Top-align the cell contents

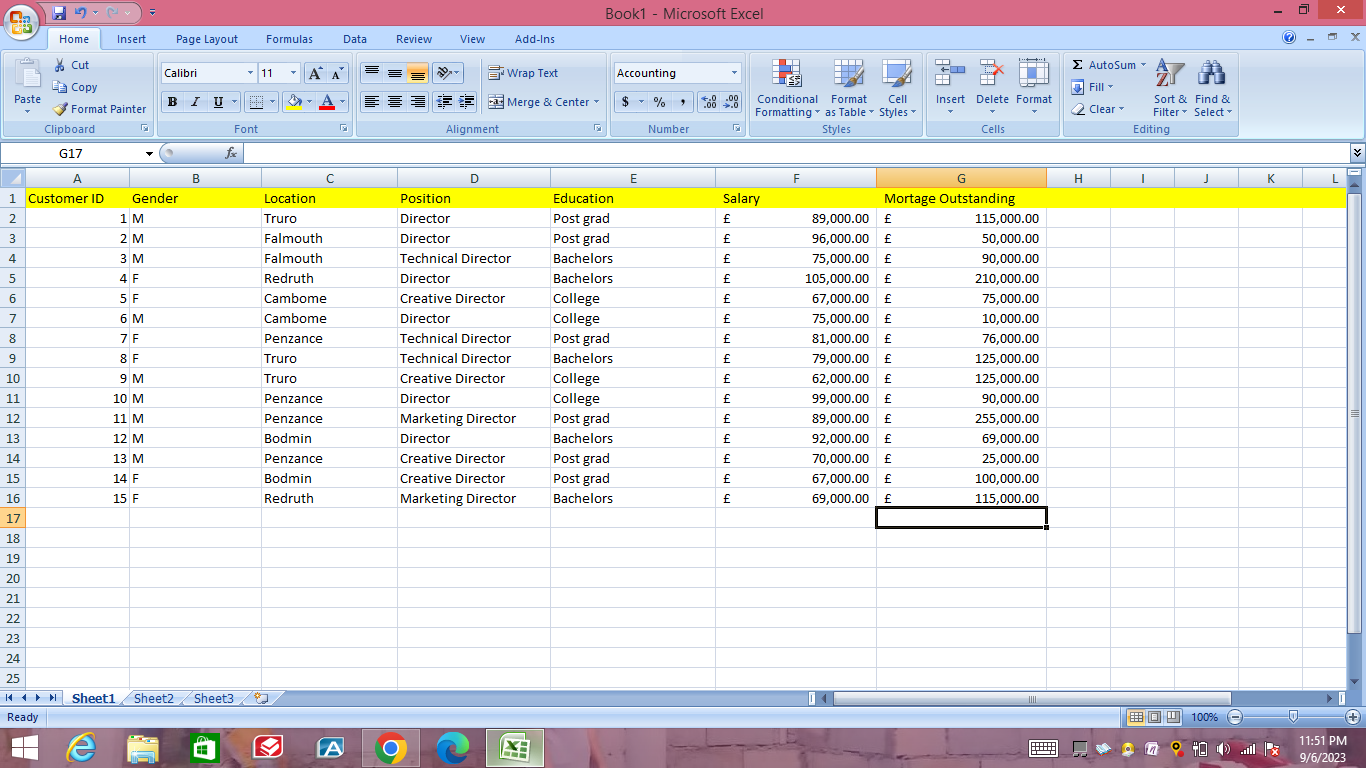pos(372,73)
